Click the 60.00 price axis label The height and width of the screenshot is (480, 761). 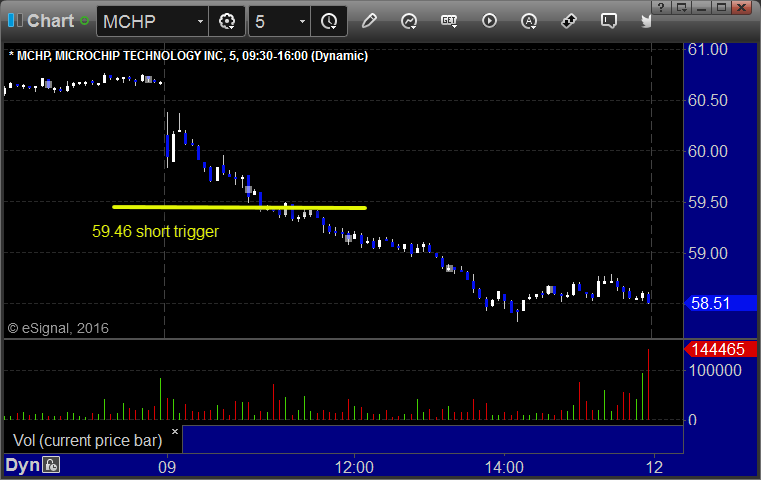pyautogui.click(x=708, y=151)
